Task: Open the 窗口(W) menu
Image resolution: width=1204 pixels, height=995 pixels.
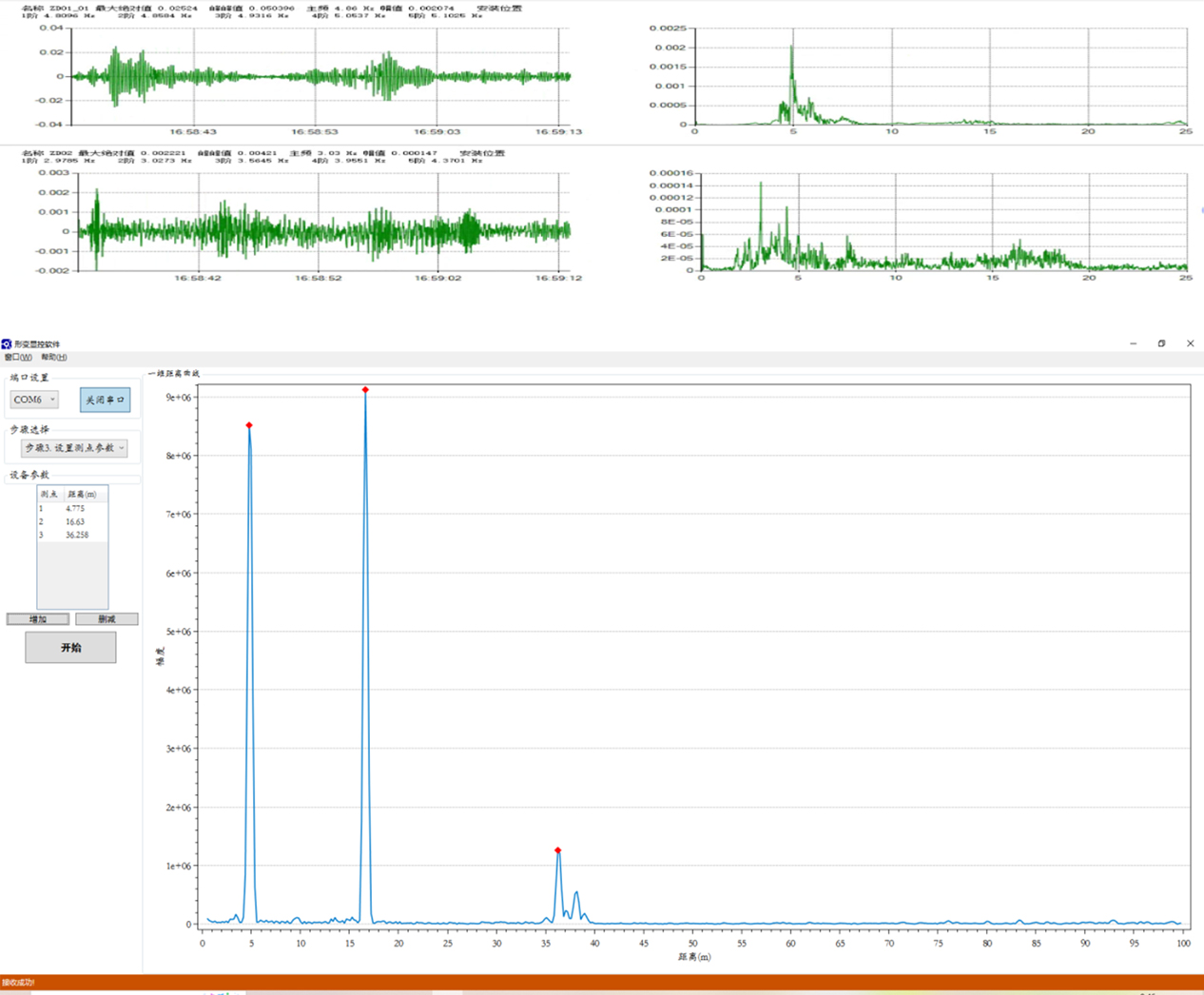Action: point(18,358)
